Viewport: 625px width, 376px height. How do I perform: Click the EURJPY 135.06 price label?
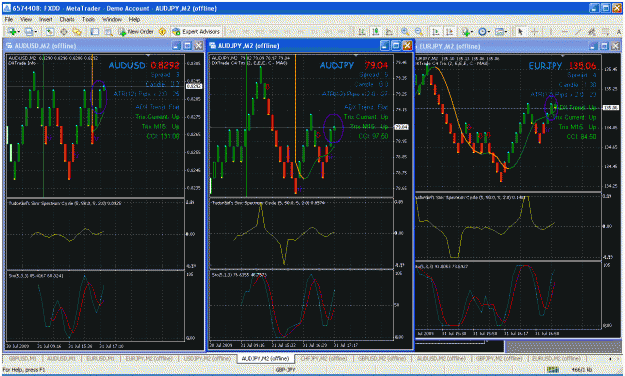point(562,66)
